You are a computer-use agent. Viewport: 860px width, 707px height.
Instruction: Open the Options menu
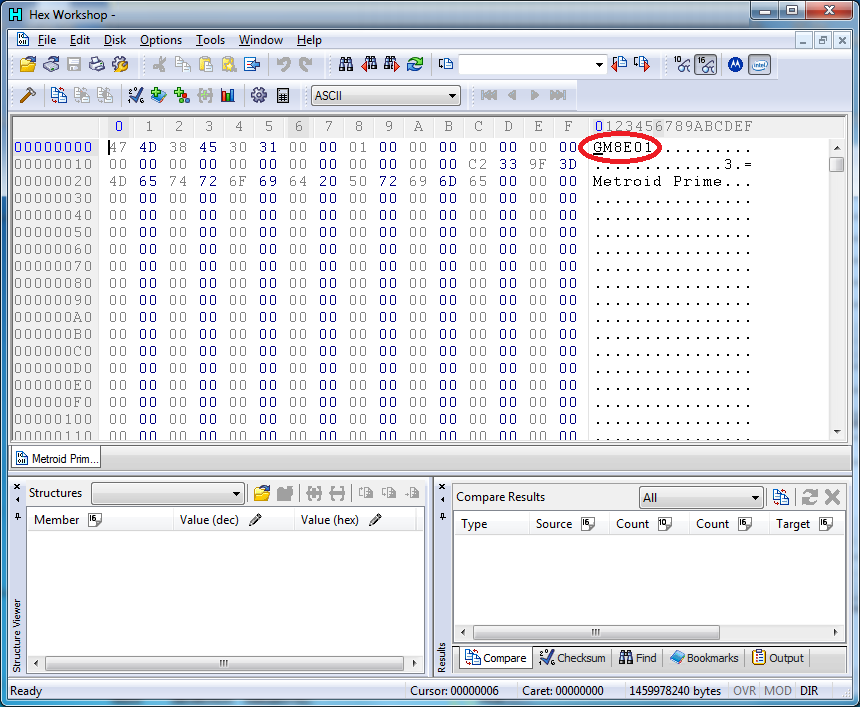click(x=161, y=40)
